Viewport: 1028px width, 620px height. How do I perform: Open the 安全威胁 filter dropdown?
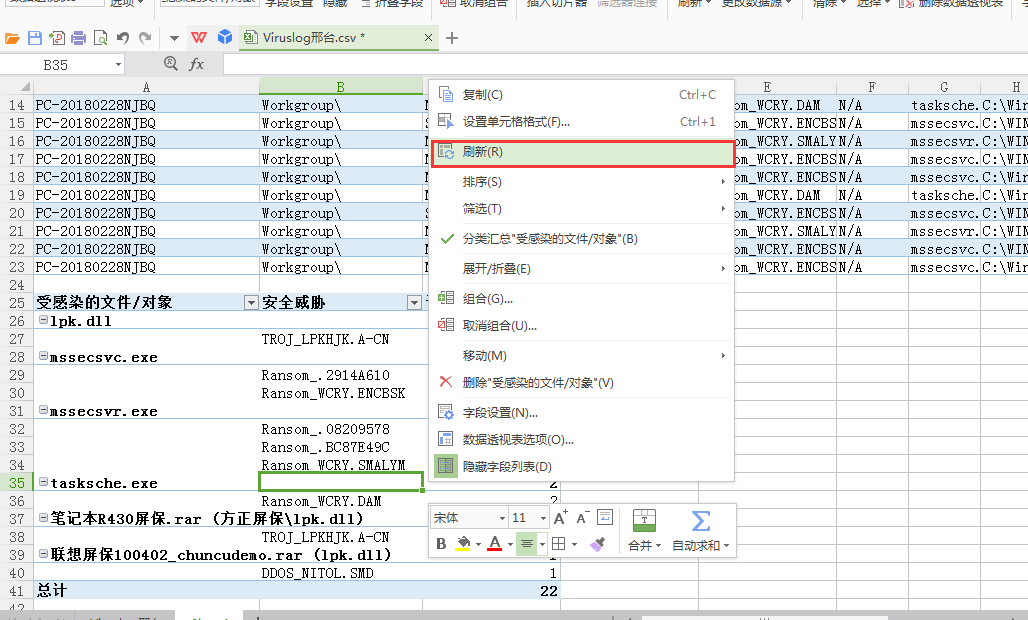coord(414,302)
